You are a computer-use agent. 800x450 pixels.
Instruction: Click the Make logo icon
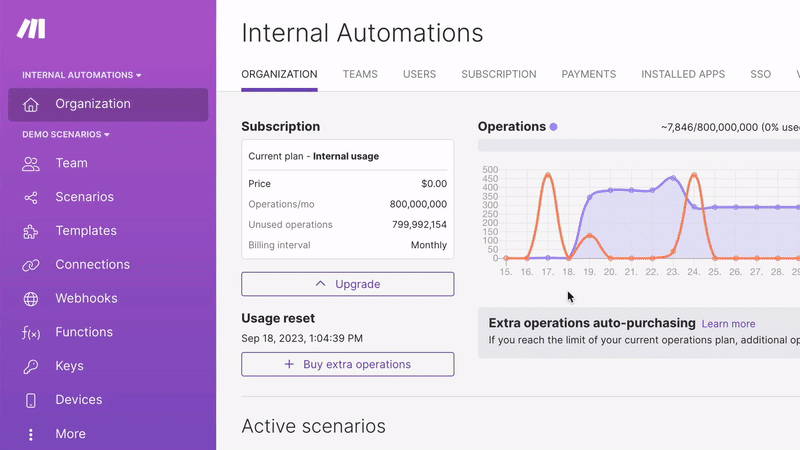click(32, 29)
